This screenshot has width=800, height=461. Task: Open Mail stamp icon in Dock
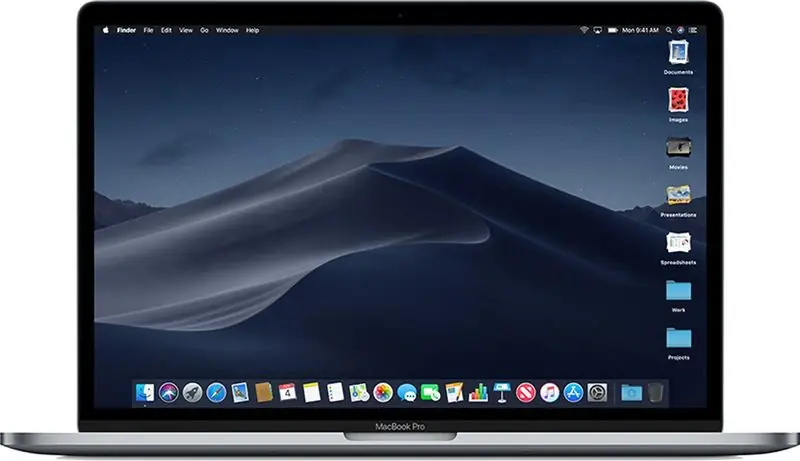(240, 393)
